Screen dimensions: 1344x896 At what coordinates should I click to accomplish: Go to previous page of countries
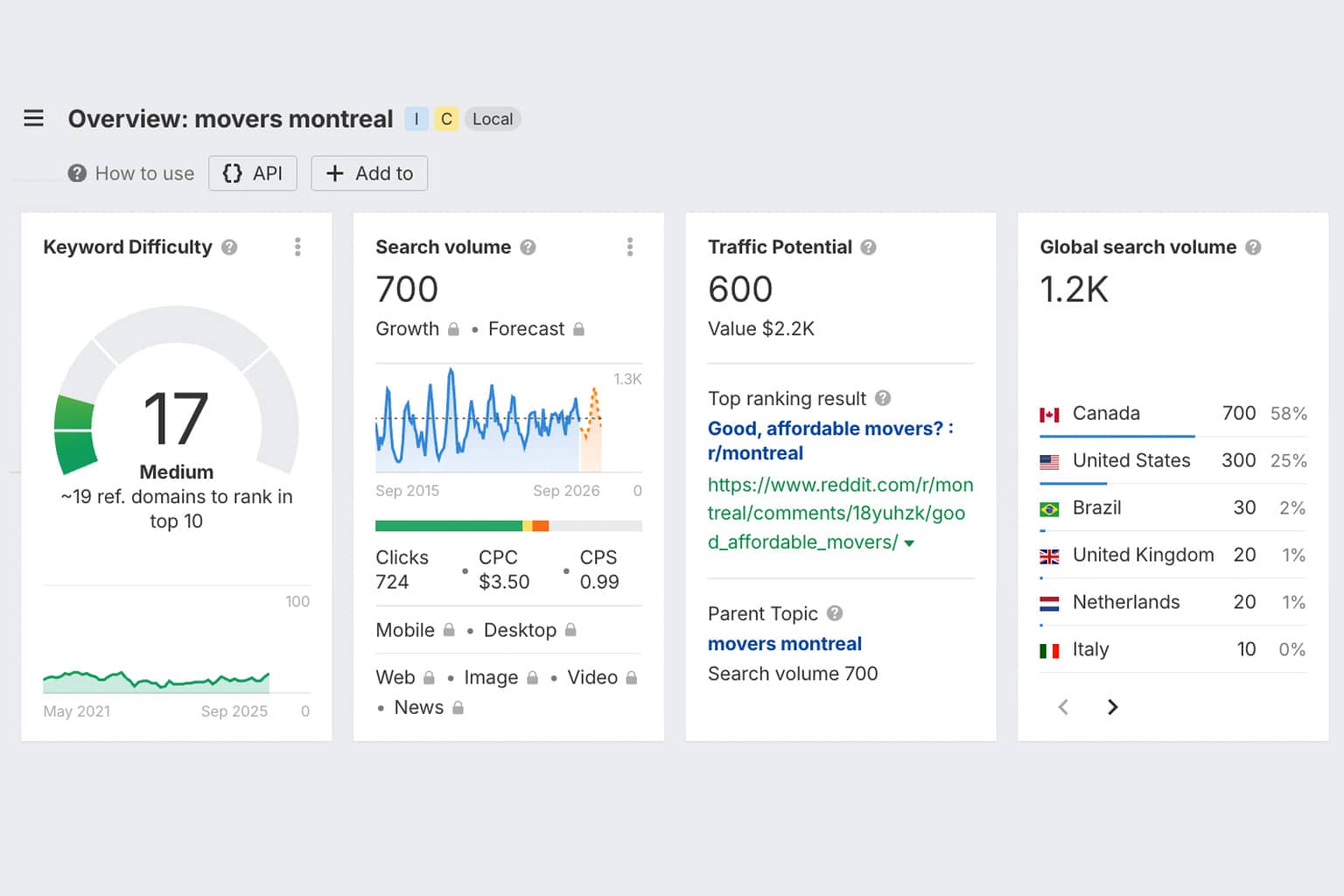tap(1063, 707)
